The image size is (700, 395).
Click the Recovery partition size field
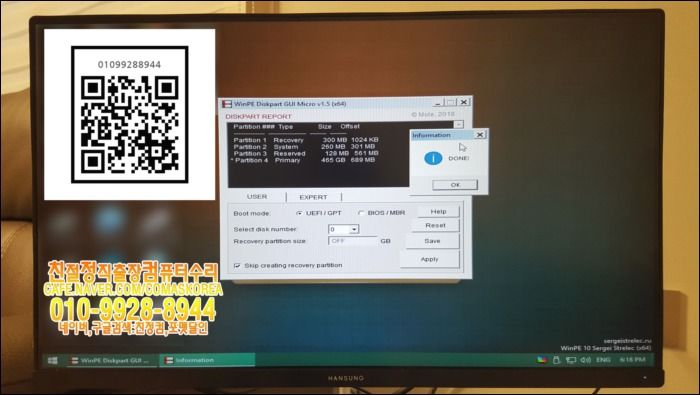click(x=353, y=241)
